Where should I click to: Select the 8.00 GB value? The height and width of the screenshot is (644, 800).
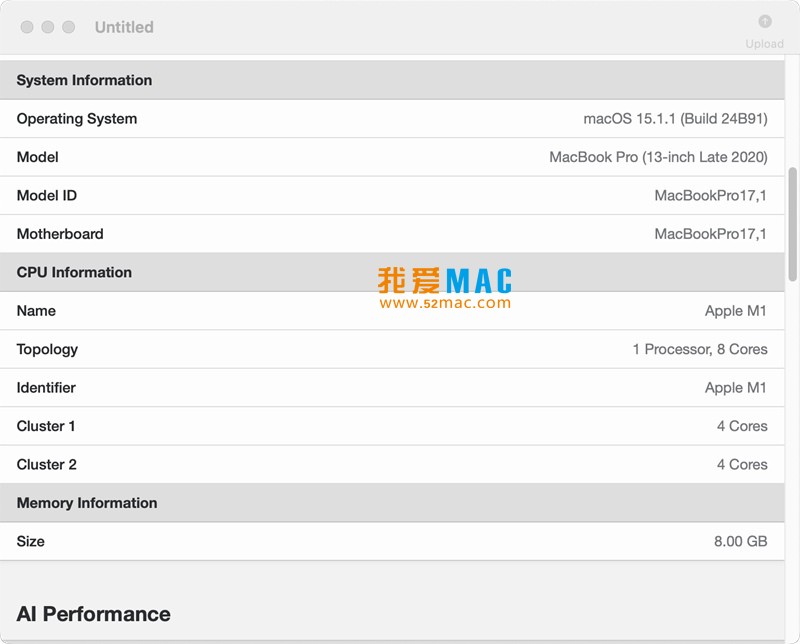(x=740, y=541)
